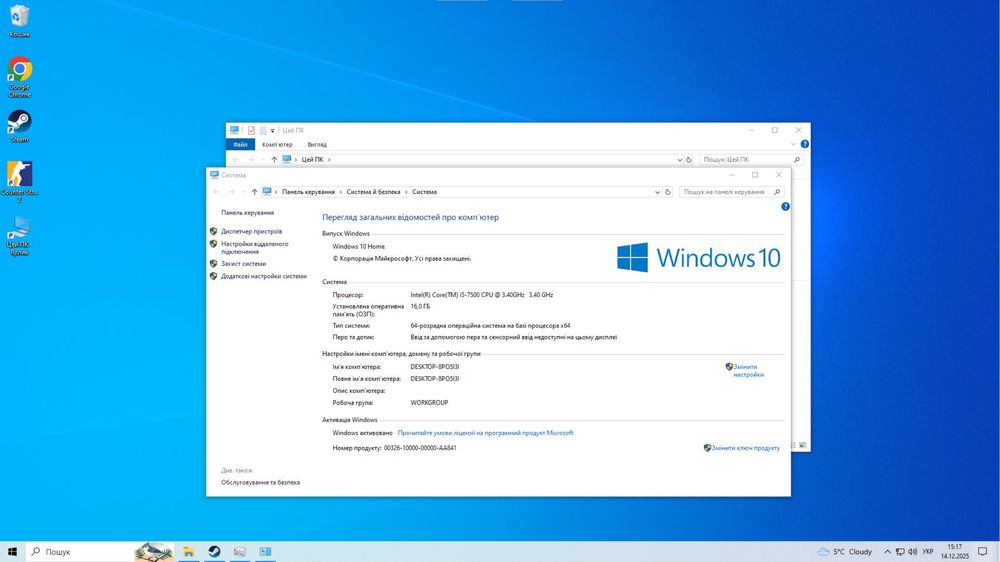The image size is (1000, 562).
Task: Open Обслуговування та безпека link
Action: [260, 482]
